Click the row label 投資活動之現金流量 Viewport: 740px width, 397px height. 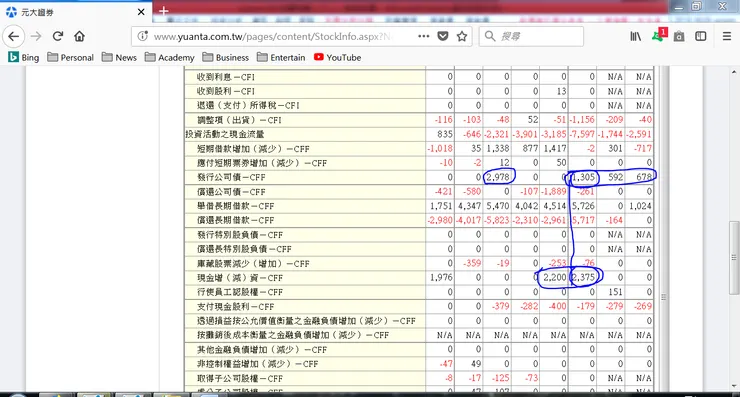(x=225, y=135)
